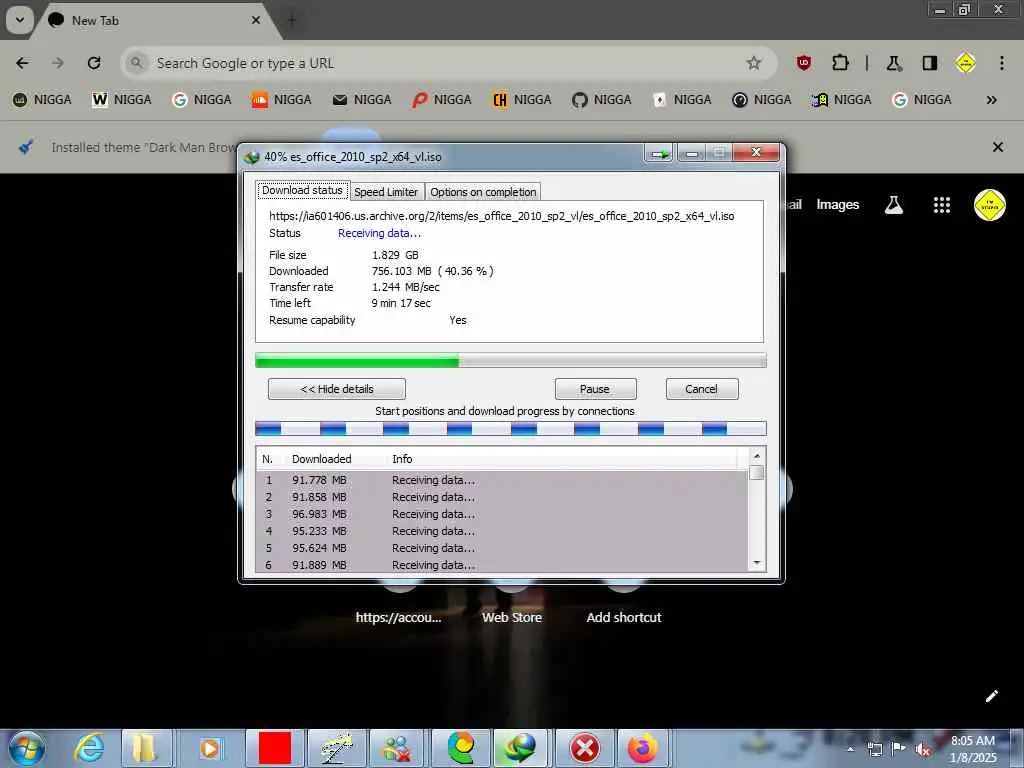Open the Web Store shortcut
The height and width of the screenshot is (768, 1024).
pyautogui.click(x=512, y=617)
